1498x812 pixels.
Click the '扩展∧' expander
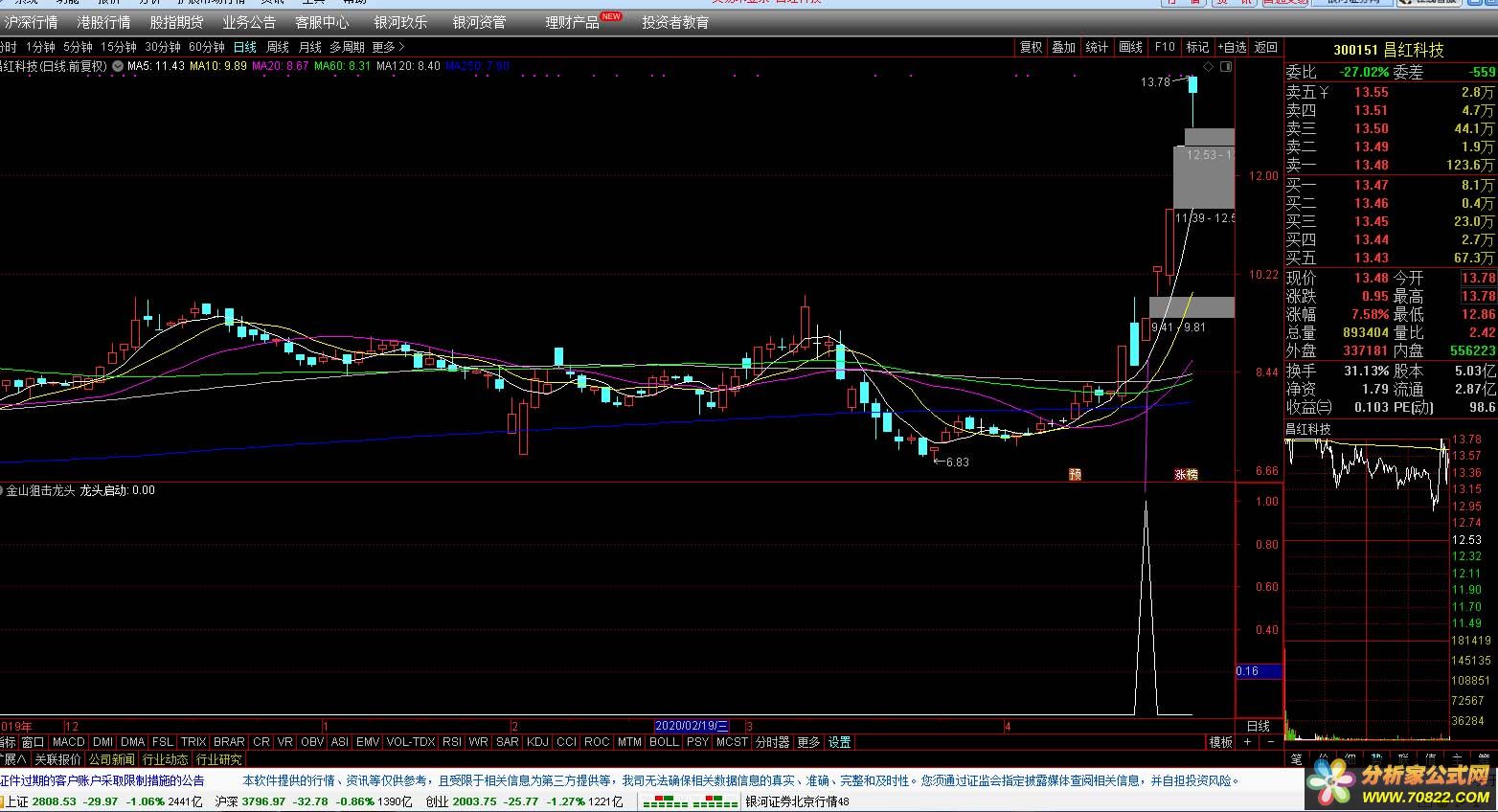[x=13, y=759]
